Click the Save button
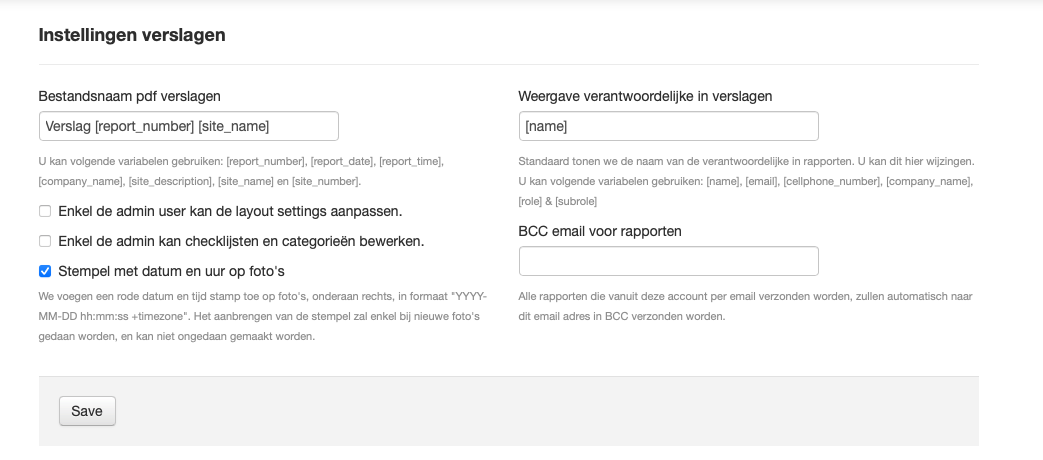Image resolution: width=1043 pixels, height=460 pixels. point(87,411)
